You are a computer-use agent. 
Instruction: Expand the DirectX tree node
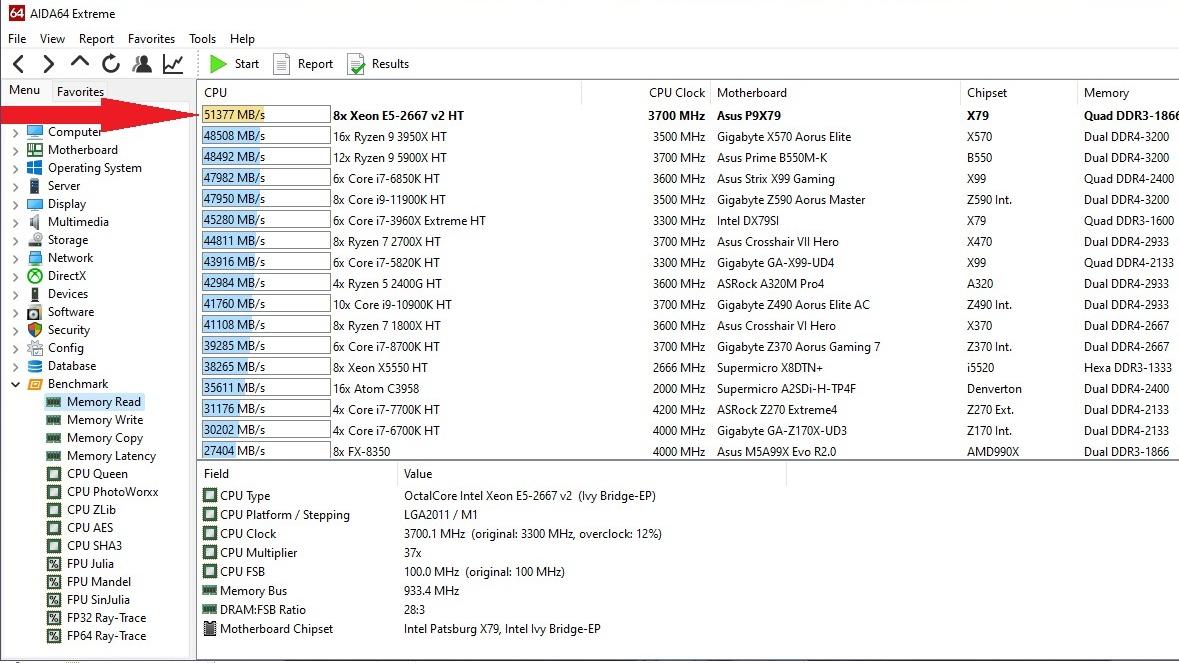(x=15, y=276)
